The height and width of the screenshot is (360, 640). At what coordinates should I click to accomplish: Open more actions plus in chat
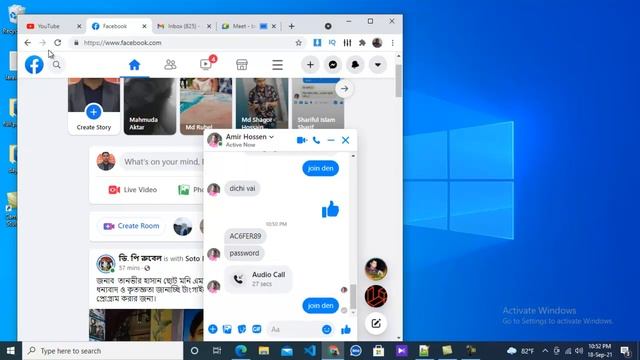click(213, 329)
